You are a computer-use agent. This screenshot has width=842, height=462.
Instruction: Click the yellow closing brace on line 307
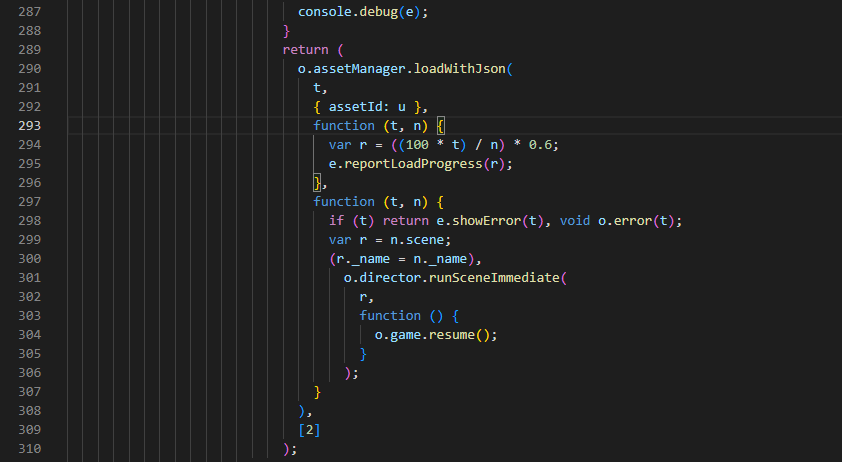click(317, 392)
